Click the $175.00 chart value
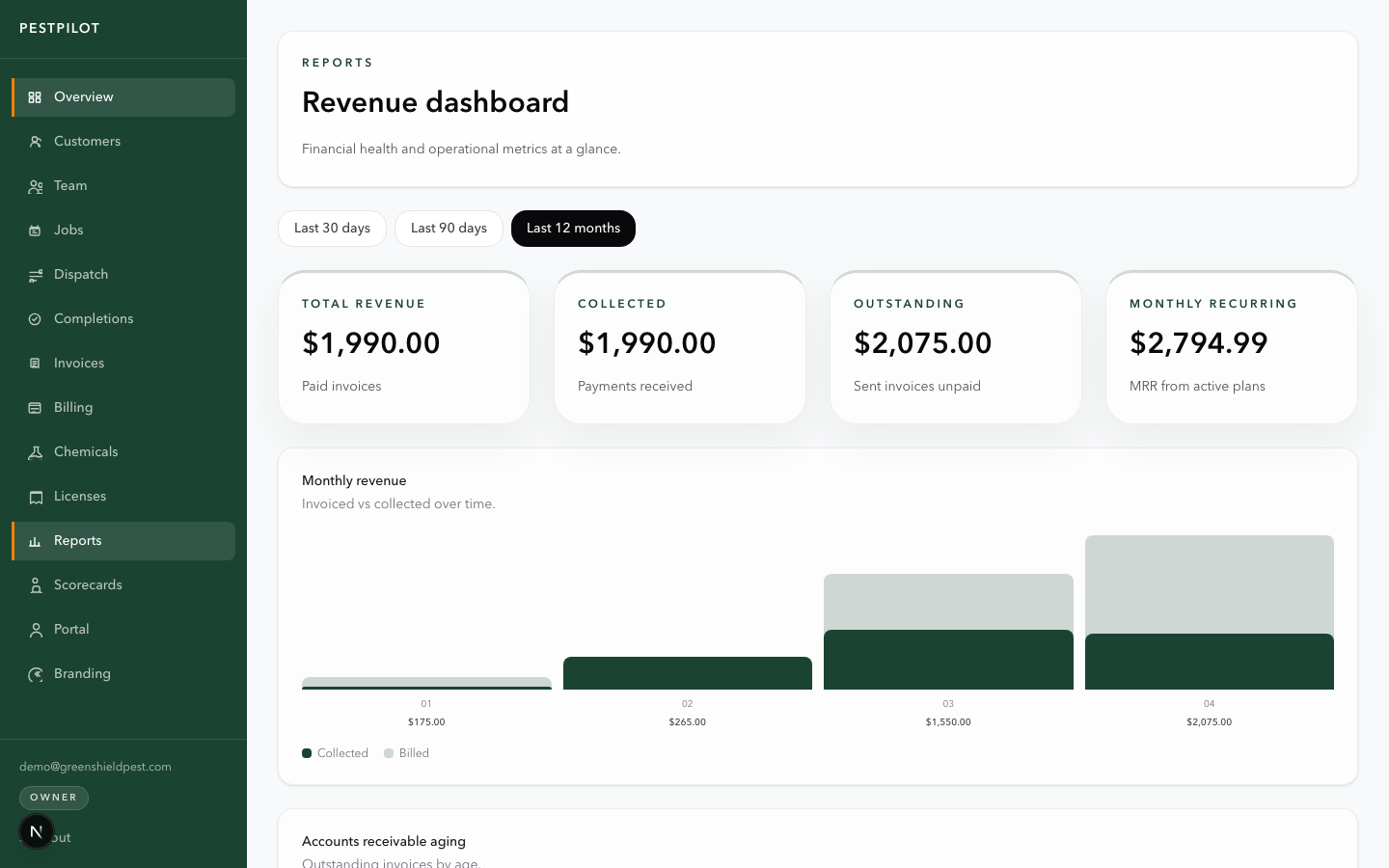 pos(426,721)
